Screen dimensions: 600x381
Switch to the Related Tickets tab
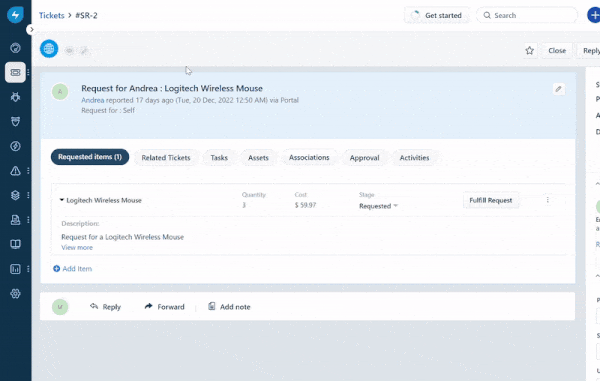pyautogui.click(x=166, y=158)
